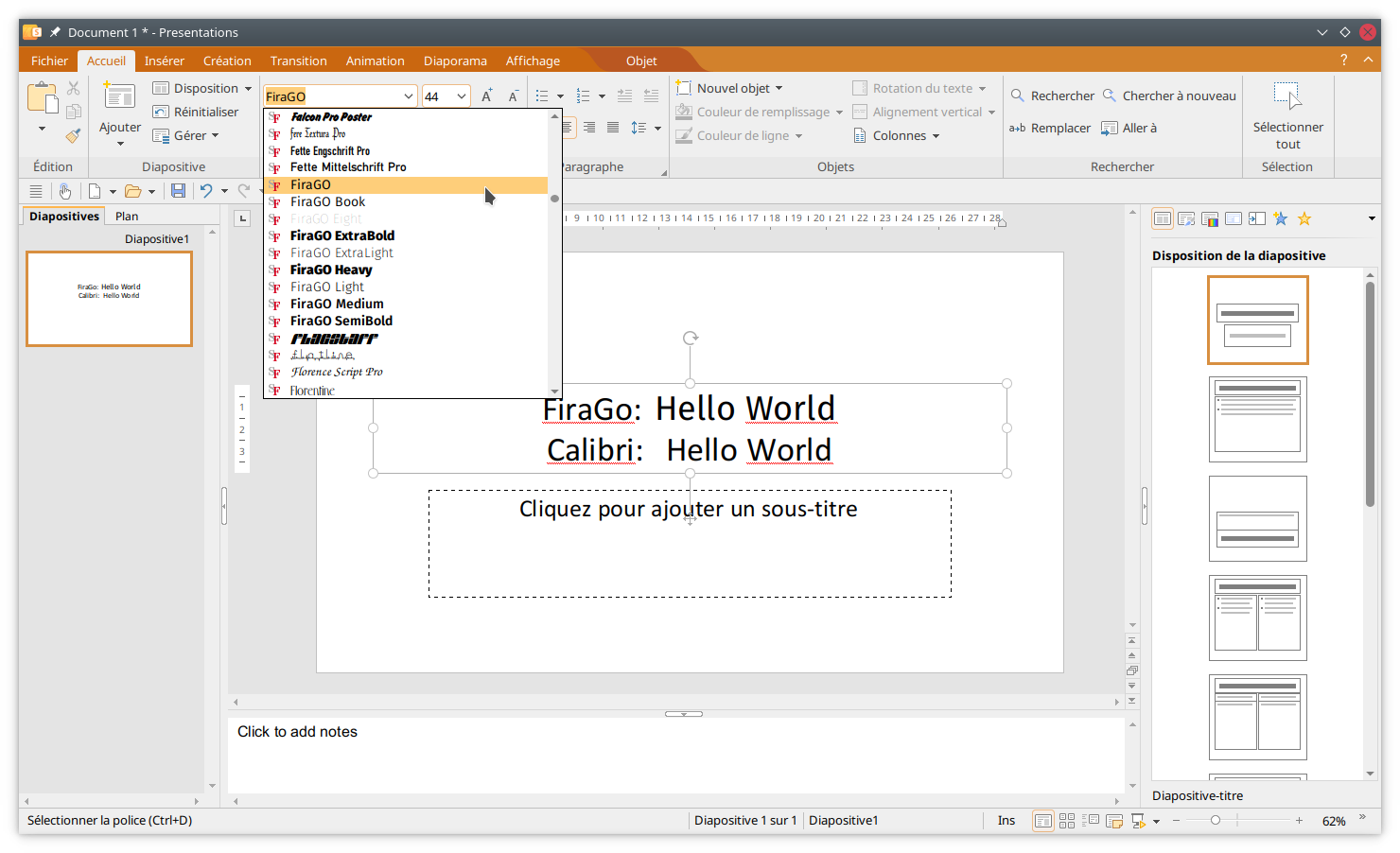This screenshot has width=1400, height=853.
Task: Toggle the touch mode hand icon
Action: (64, 191)
